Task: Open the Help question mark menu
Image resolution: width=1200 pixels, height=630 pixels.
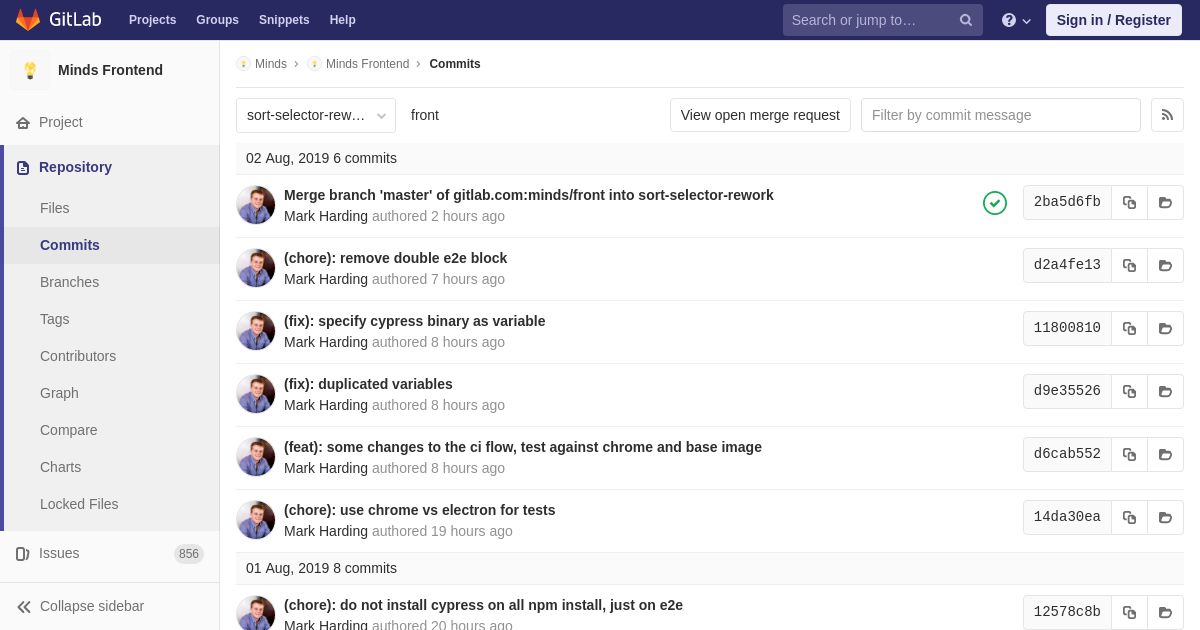Action: pos(1016,20)
